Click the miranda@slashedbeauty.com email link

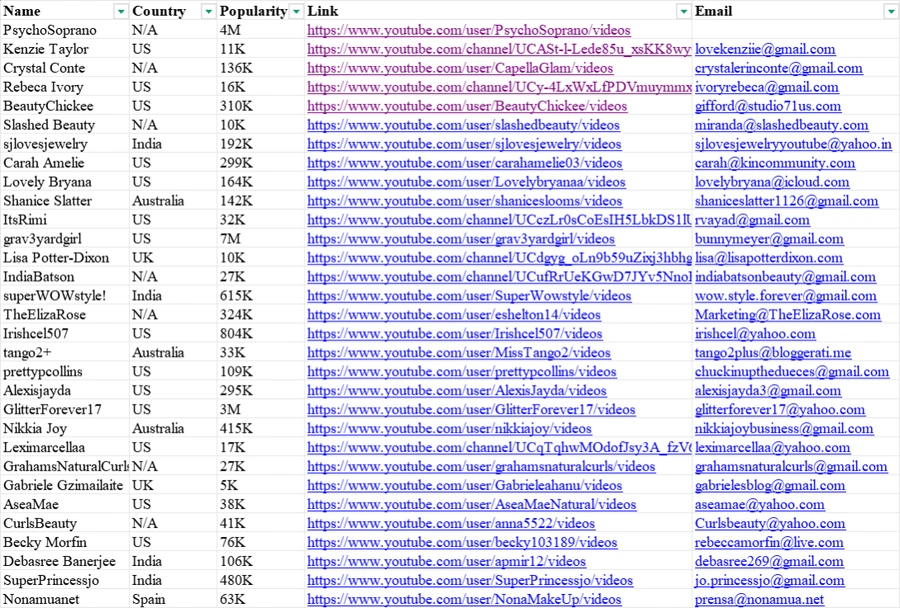(x=781, y=125)
